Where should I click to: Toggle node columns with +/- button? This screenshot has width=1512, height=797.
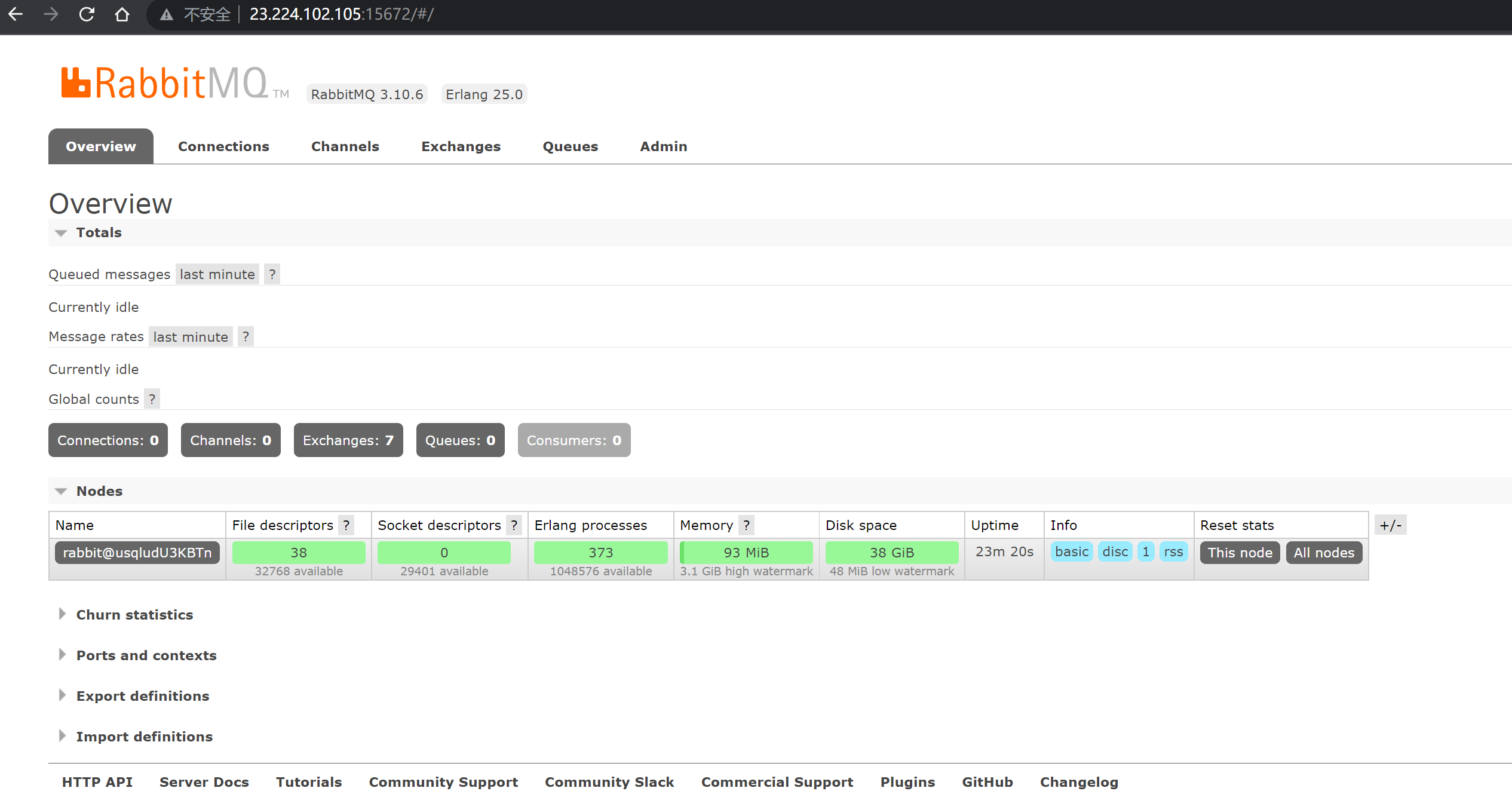point(1390,525)
